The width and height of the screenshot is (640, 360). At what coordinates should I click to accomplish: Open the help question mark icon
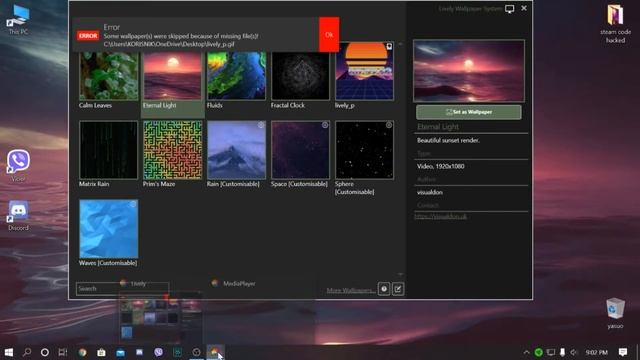[384, 289]
